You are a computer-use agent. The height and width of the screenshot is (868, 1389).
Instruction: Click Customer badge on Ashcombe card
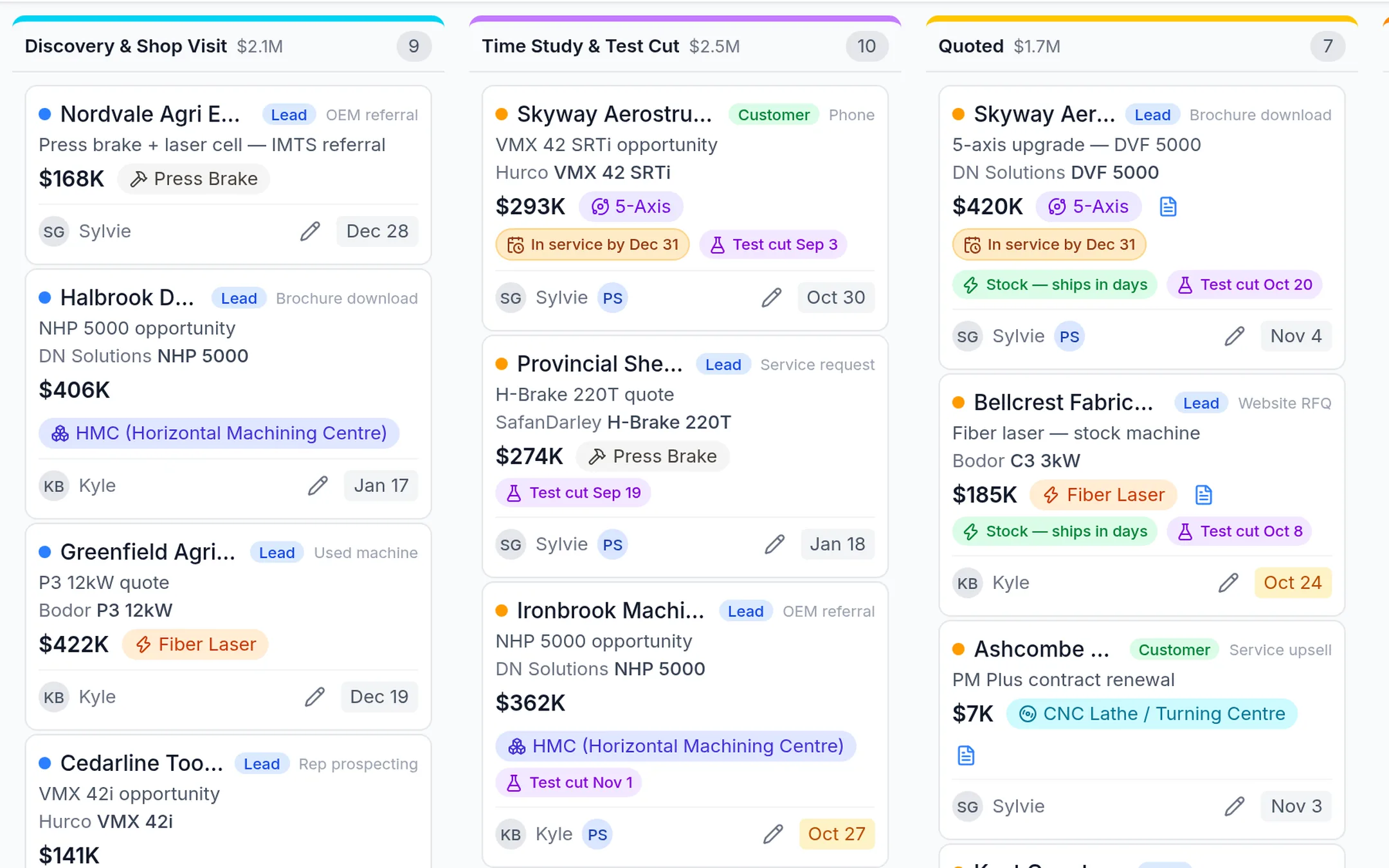[x=1174, y=650]
